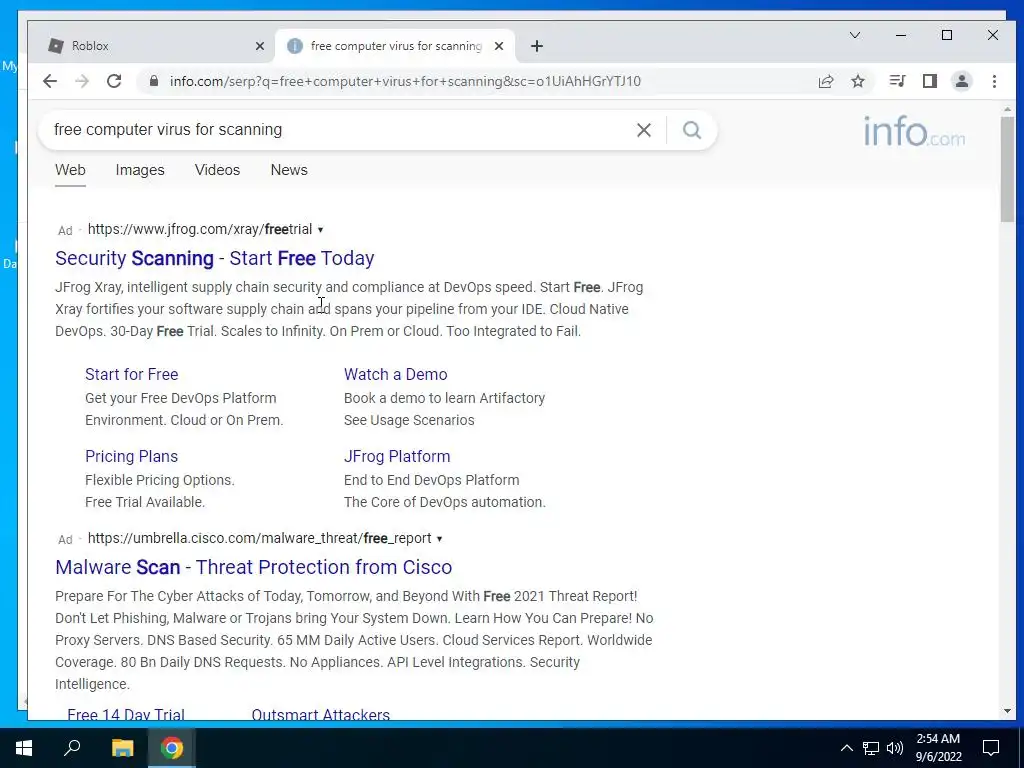Open Malware Scan - Threat Protection from Cisco

253,567
